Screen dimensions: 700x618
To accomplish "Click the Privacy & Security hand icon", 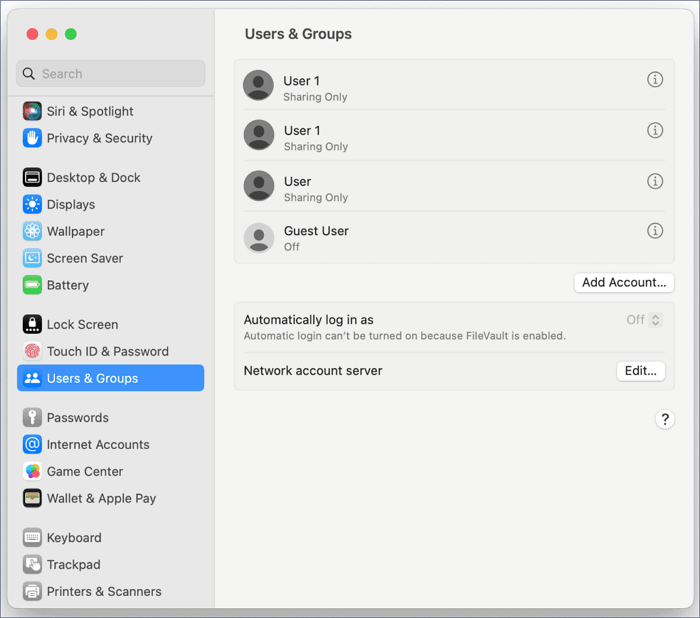I will [32, 138].
